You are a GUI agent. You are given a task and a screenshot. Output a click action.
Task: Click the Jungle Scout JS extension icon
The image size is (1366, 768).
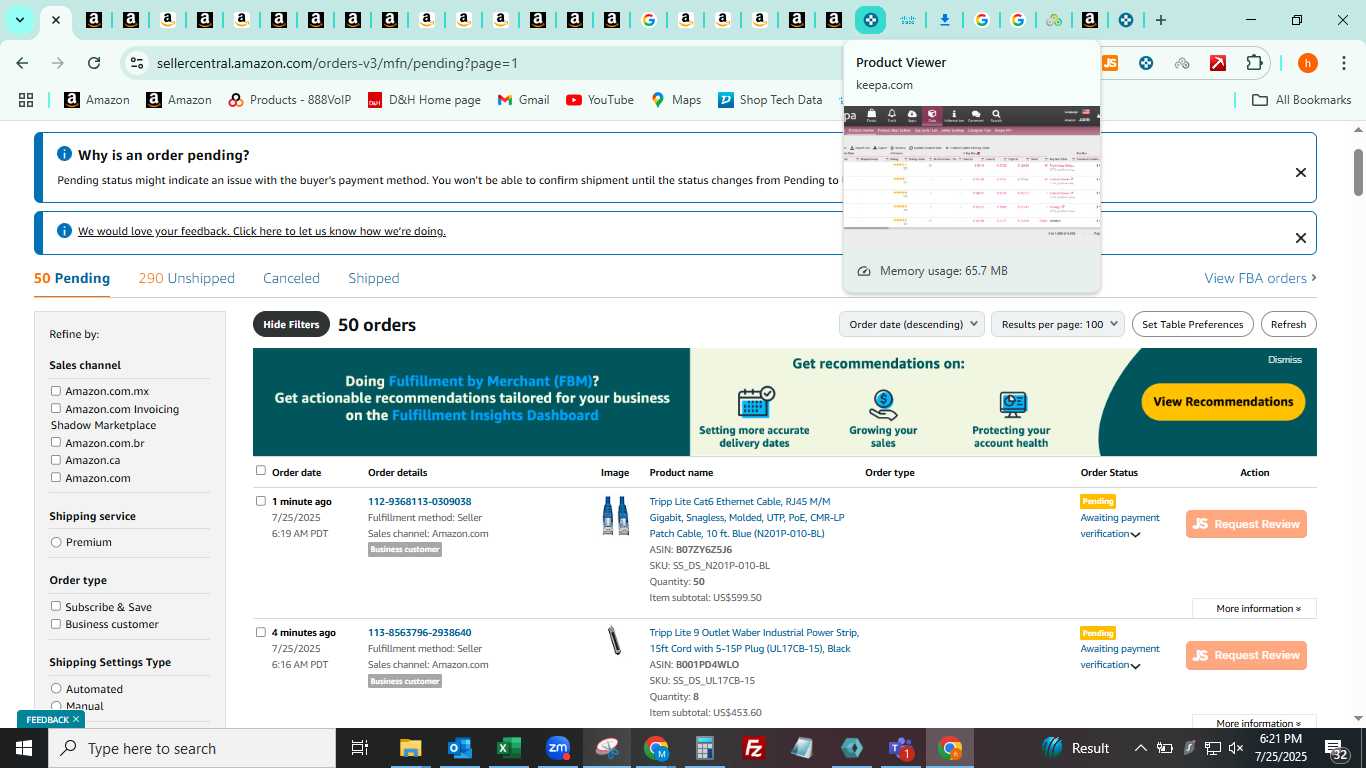tap(1109, 63)
